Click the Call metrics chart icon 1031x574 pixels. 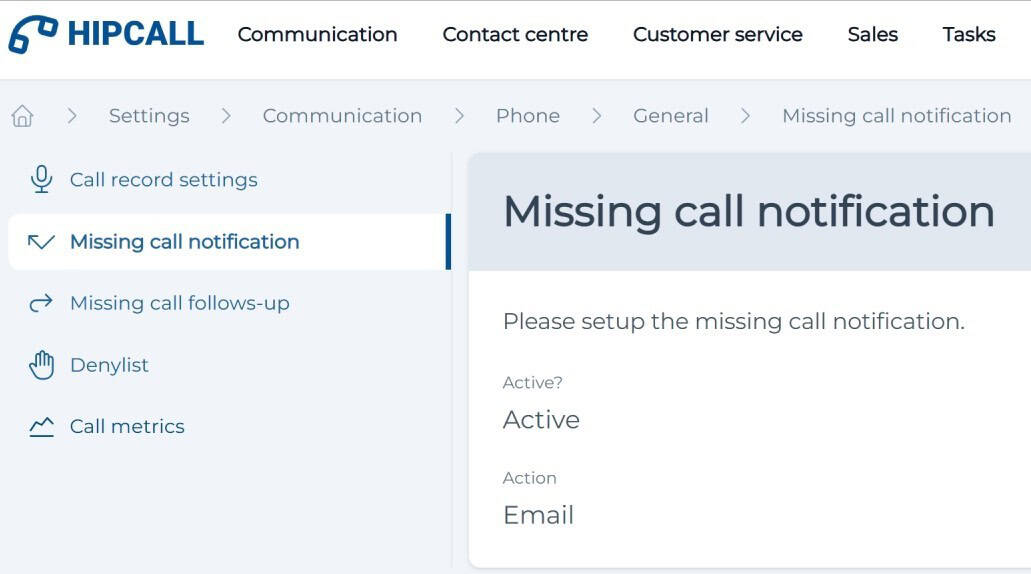coord(41,427)
